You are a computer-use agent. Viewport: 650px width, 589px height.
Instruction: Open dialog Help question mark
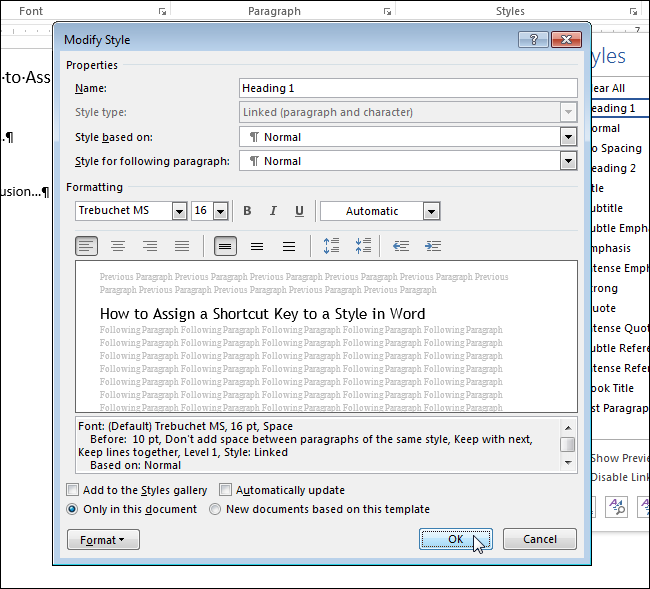(x=533, y=40)
